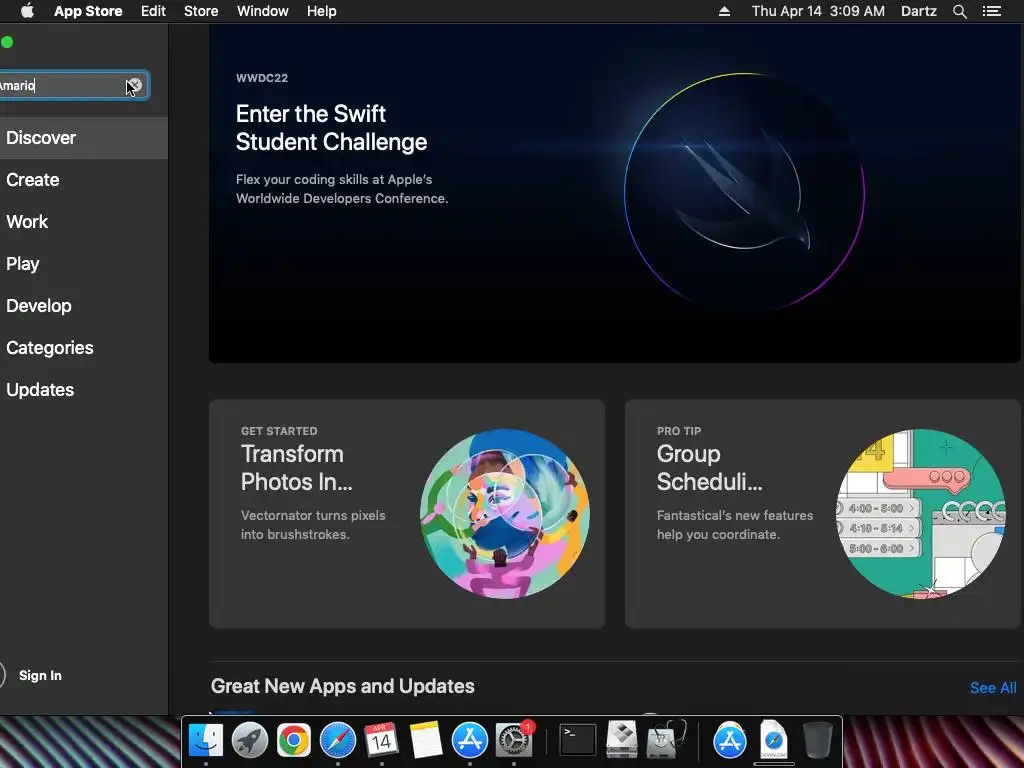Open the Dartz user menu
This screenshot has height=768, width=1024.
pos(918,11)
